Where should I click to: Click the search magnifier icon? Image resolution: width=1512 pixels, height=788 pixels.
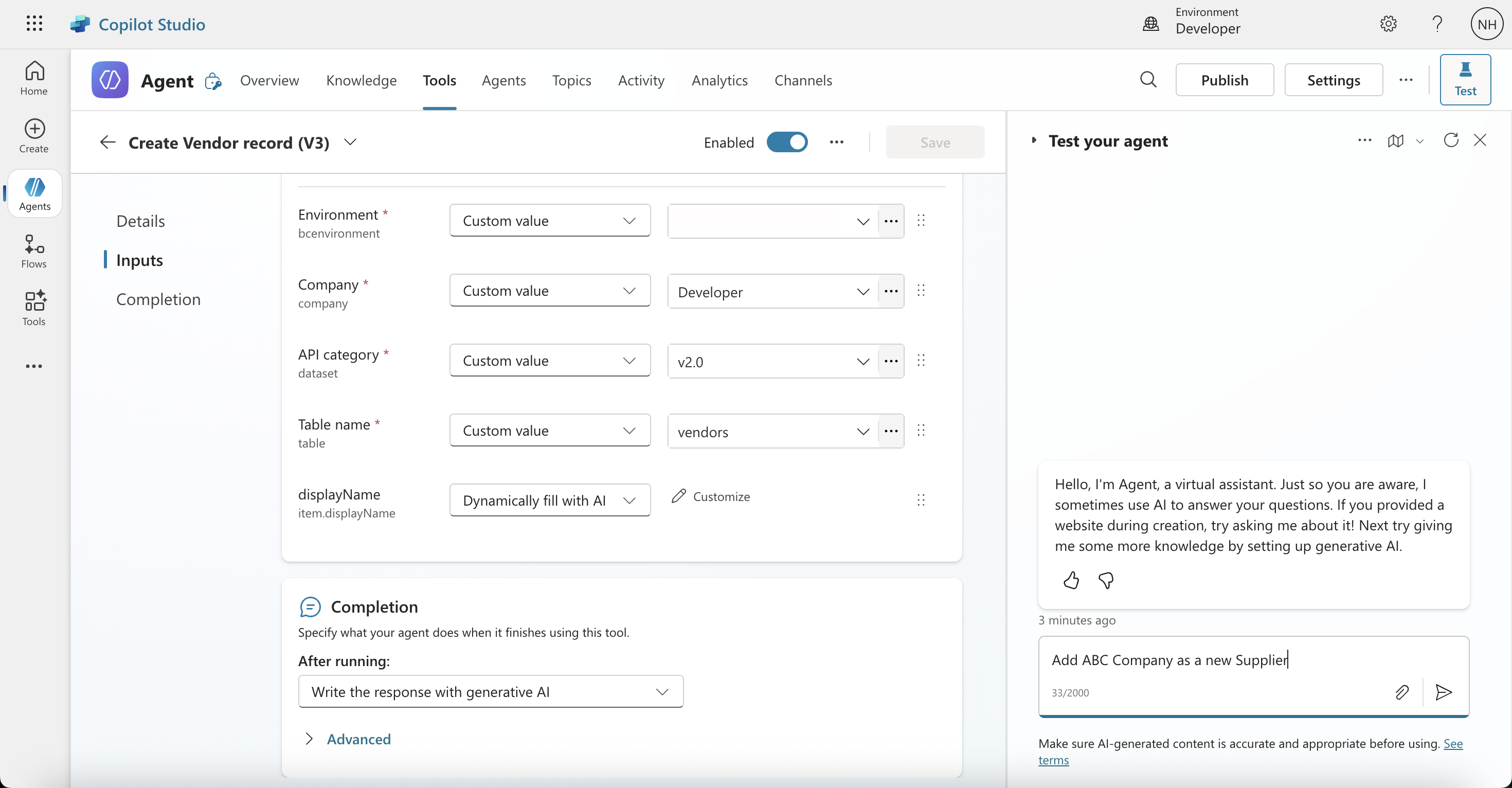coord(1148,80)
